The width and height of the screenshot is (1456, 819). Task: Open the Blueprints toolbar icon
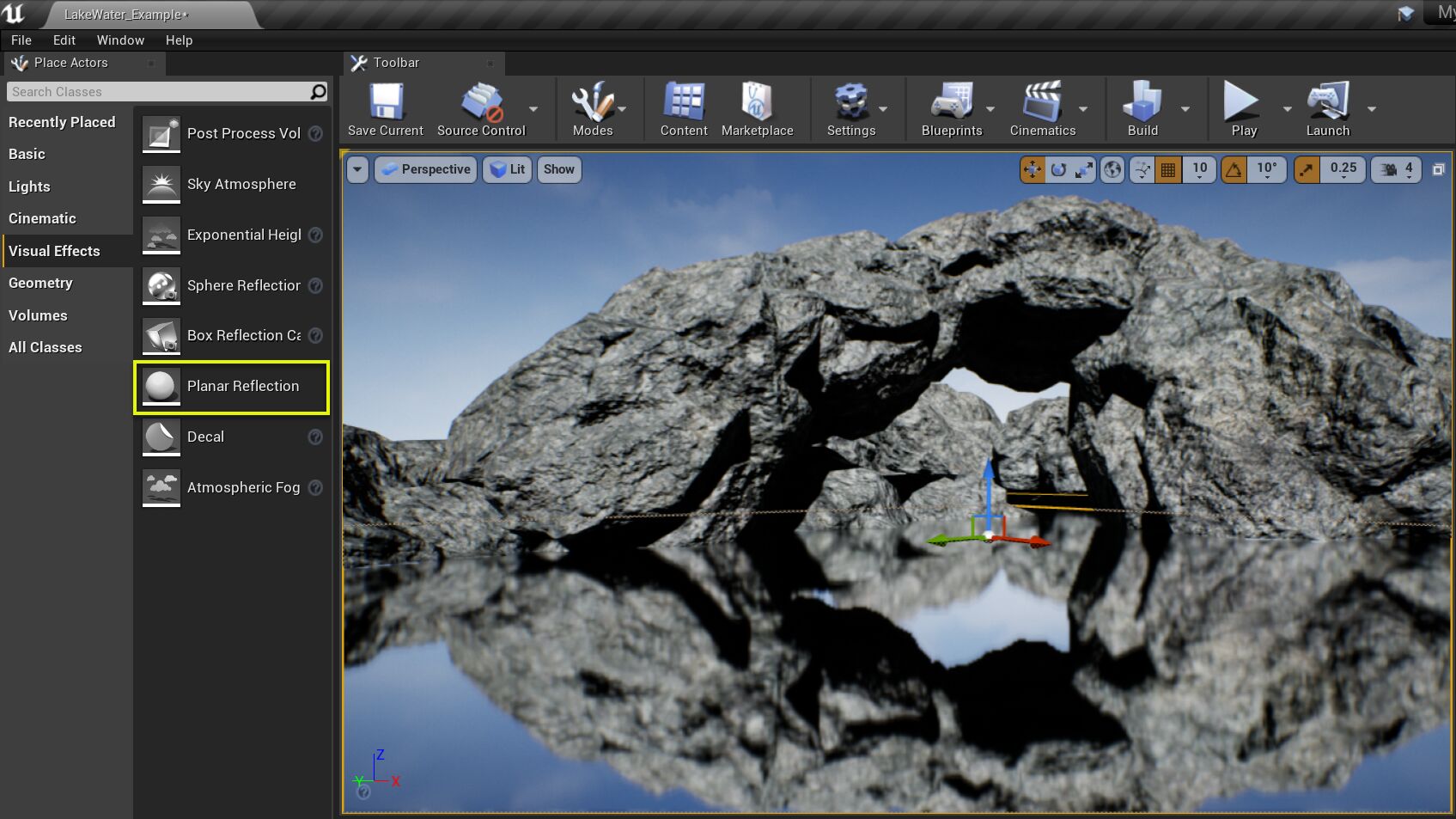pos(951,107)
